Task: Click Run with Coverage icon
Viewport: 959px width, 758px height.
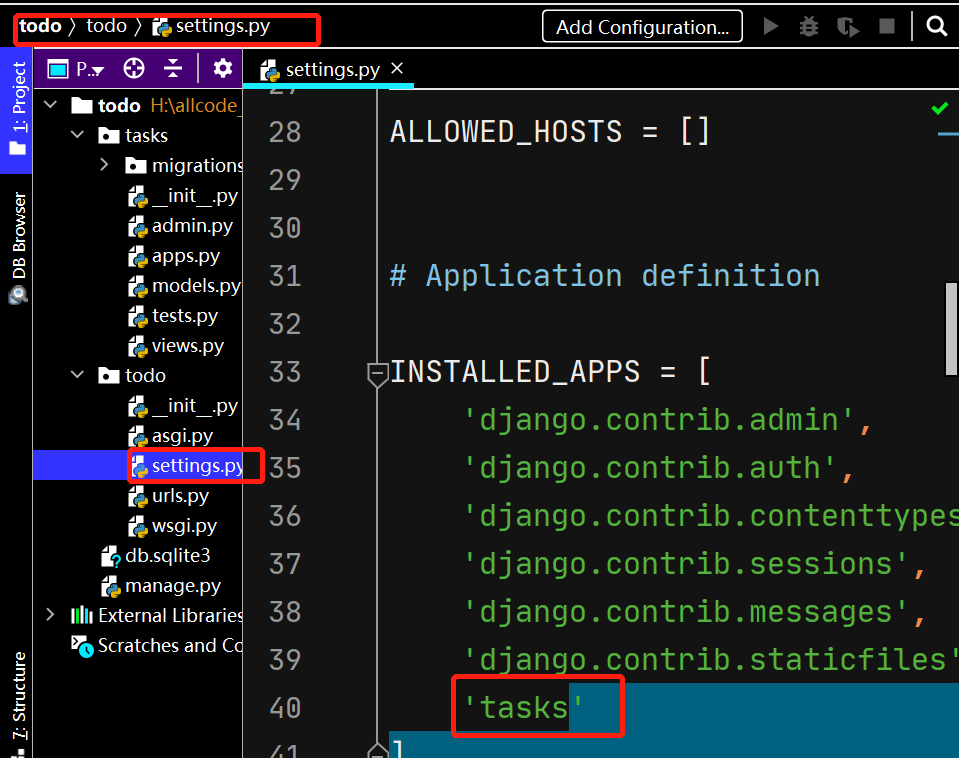Action: click(x=848, y=26)
